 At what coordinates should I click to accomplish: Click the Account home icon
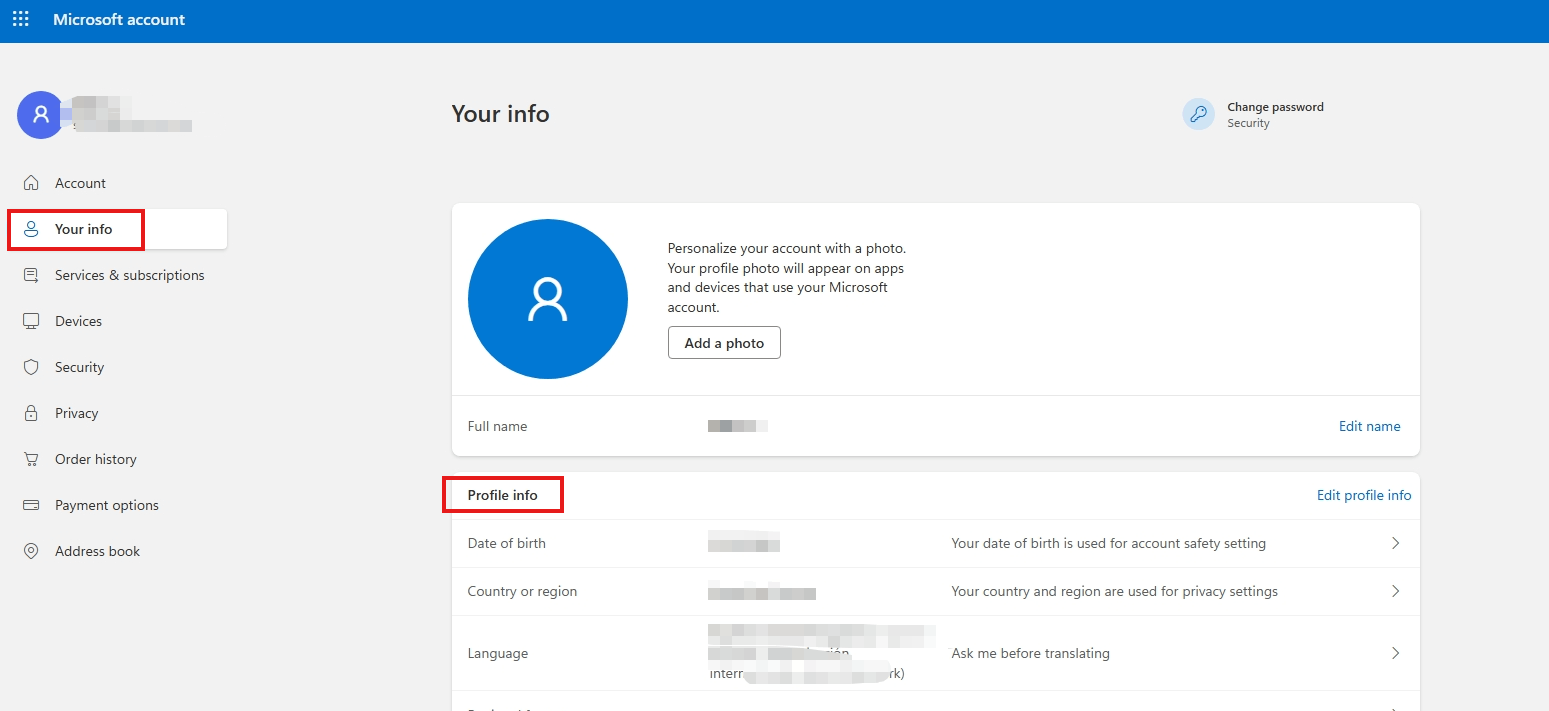pos(31,183)
